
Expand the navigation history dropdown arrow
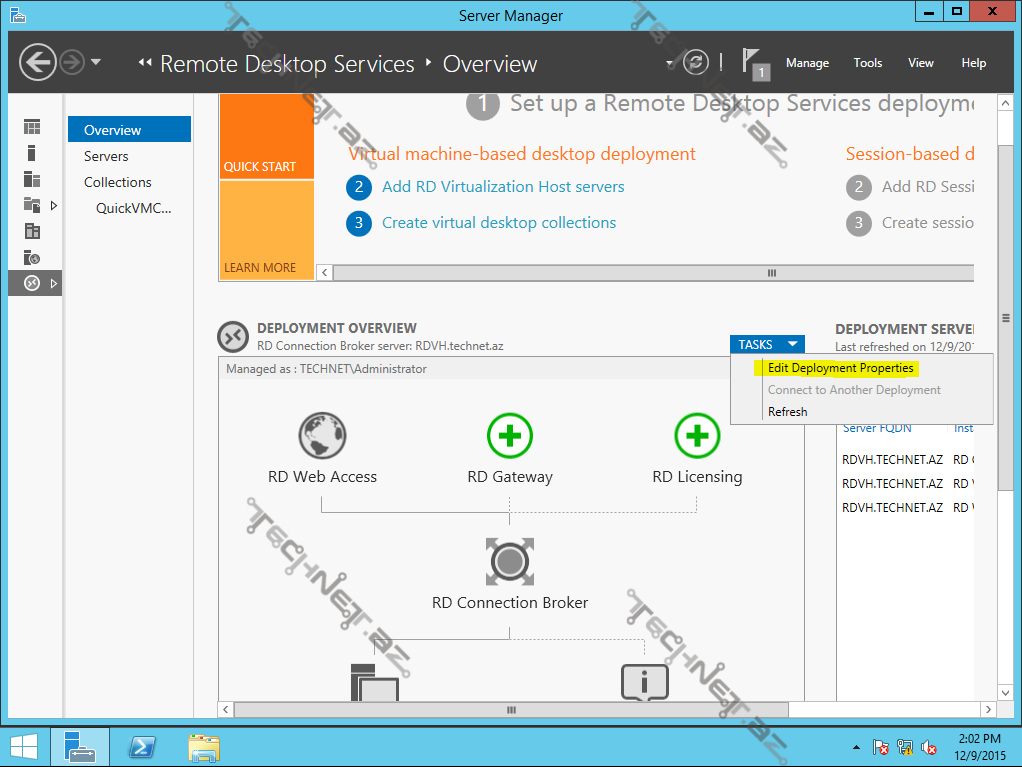click(96, 63)
